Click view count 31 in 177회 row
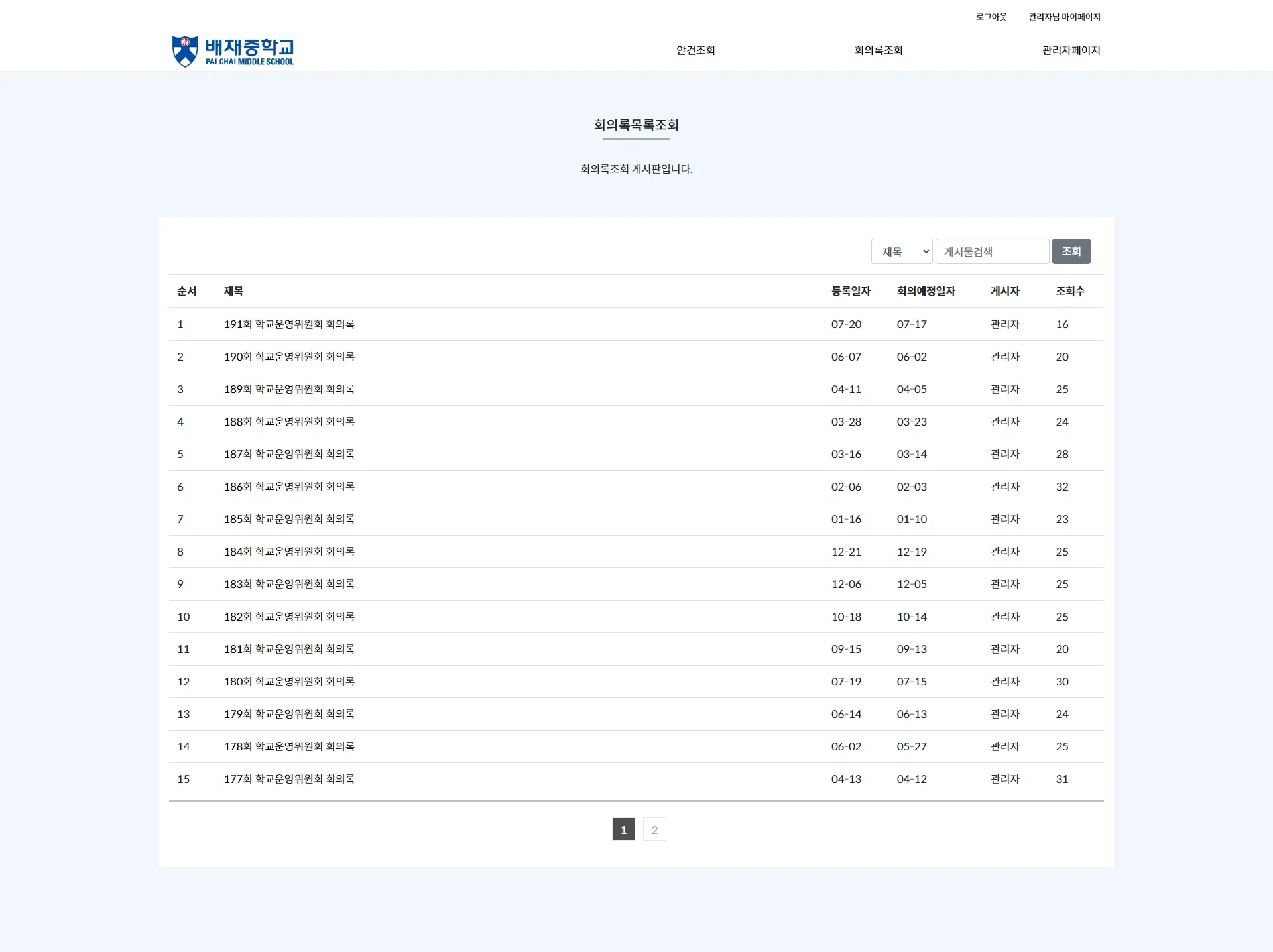 [1062, 779]
